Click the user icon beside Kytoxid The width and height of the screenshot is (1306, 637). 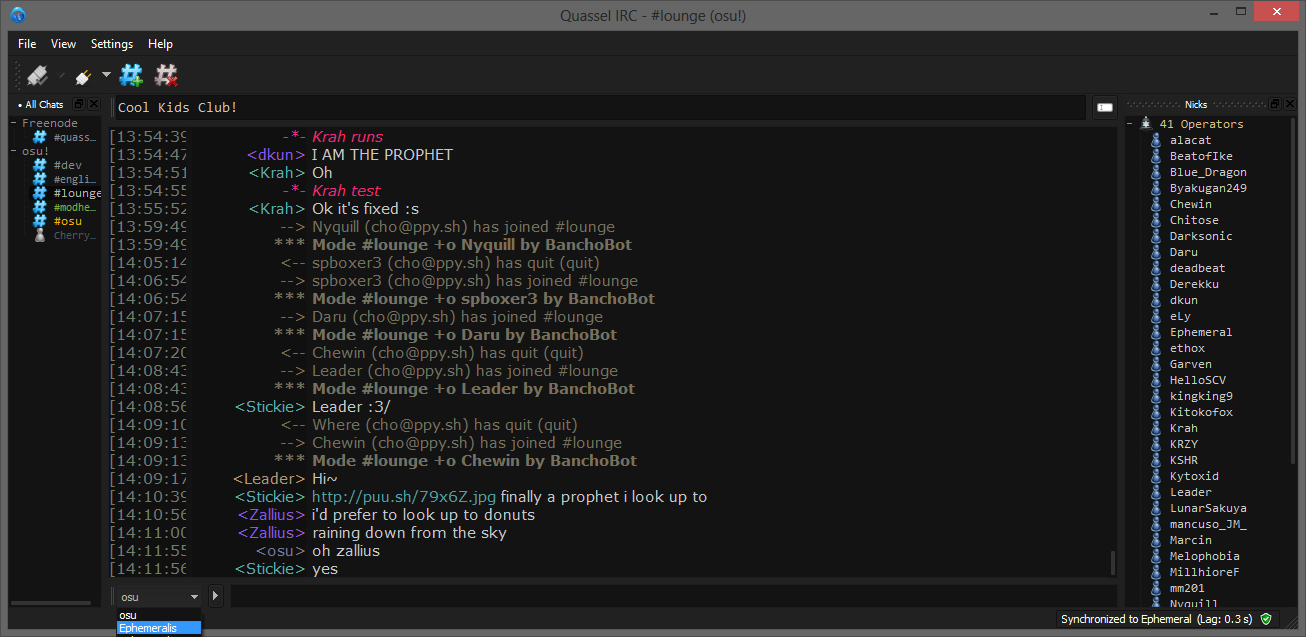(x=1157, y=476)
